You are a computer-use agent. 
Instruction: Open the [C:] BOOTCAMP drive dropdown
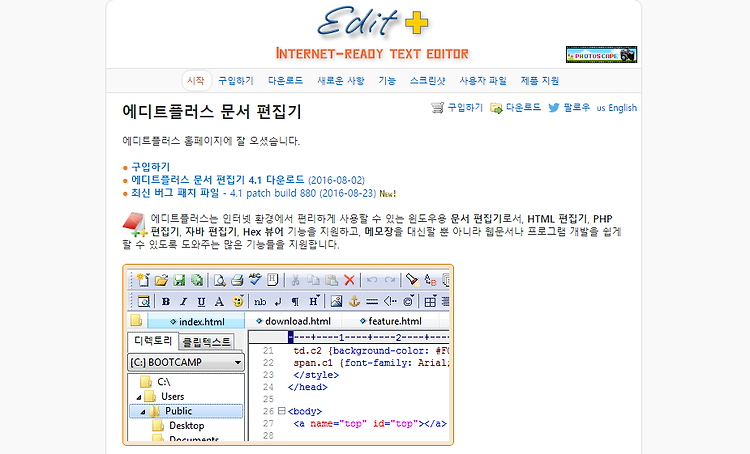[x=186, y=362]
